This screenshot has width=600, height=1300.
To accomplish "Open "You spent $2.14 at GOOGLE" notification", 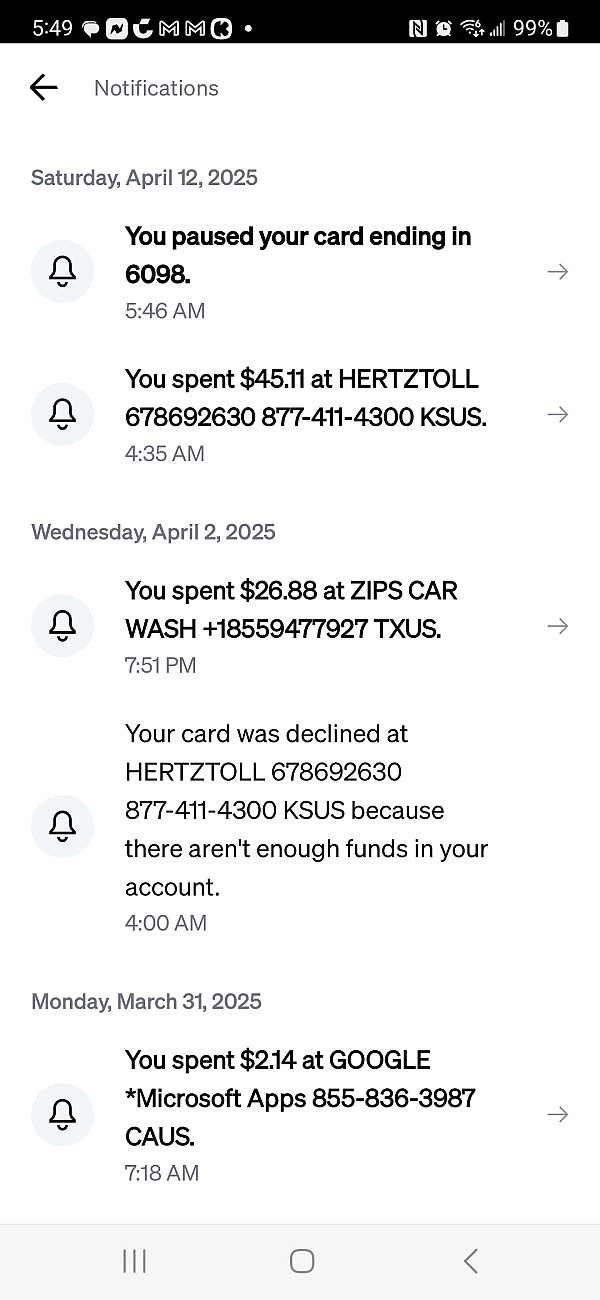I will pyautogui.click(x=300, y=1098).
